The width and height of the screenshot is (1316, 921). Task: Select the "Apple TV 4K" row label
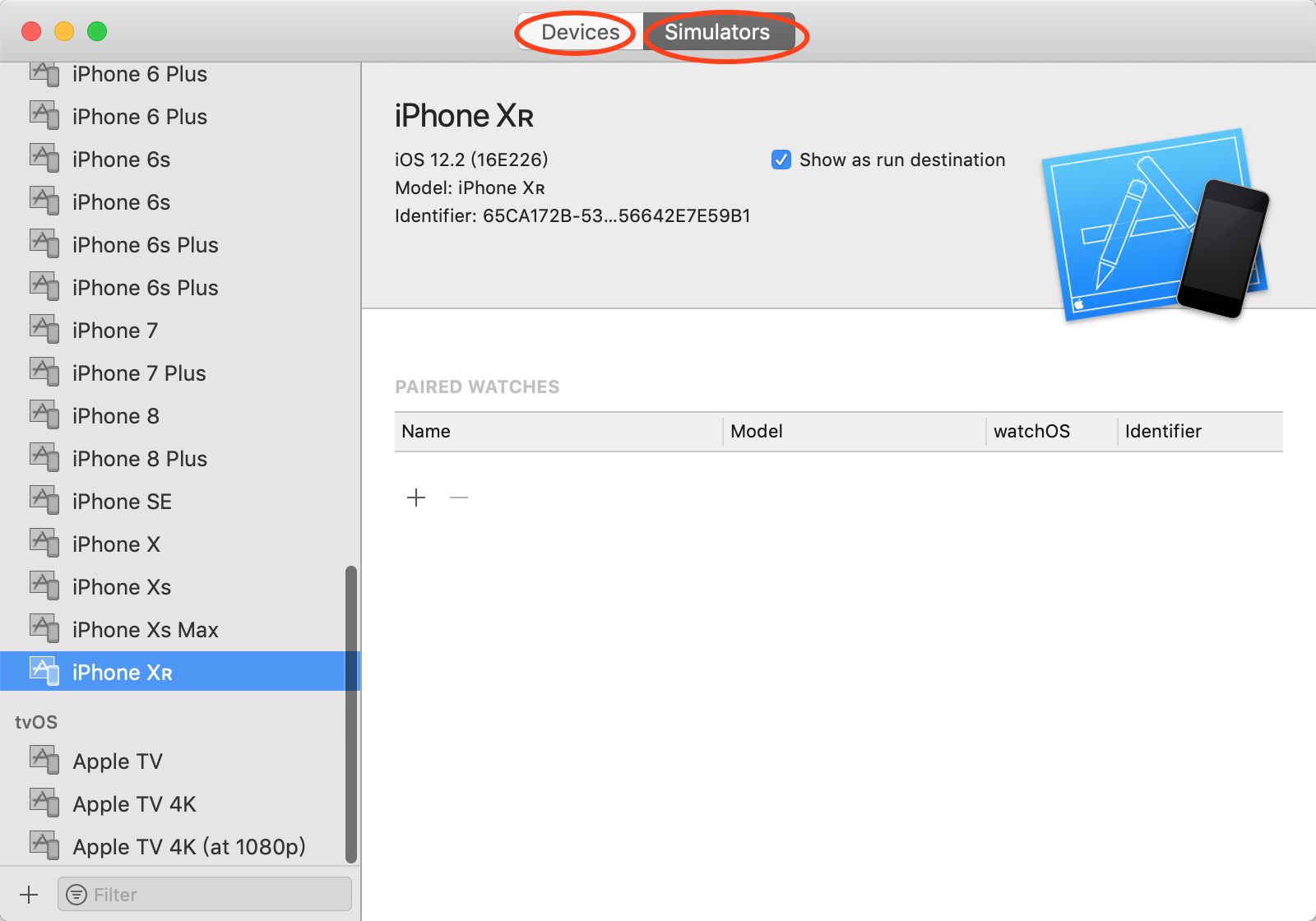pos(135,804)
